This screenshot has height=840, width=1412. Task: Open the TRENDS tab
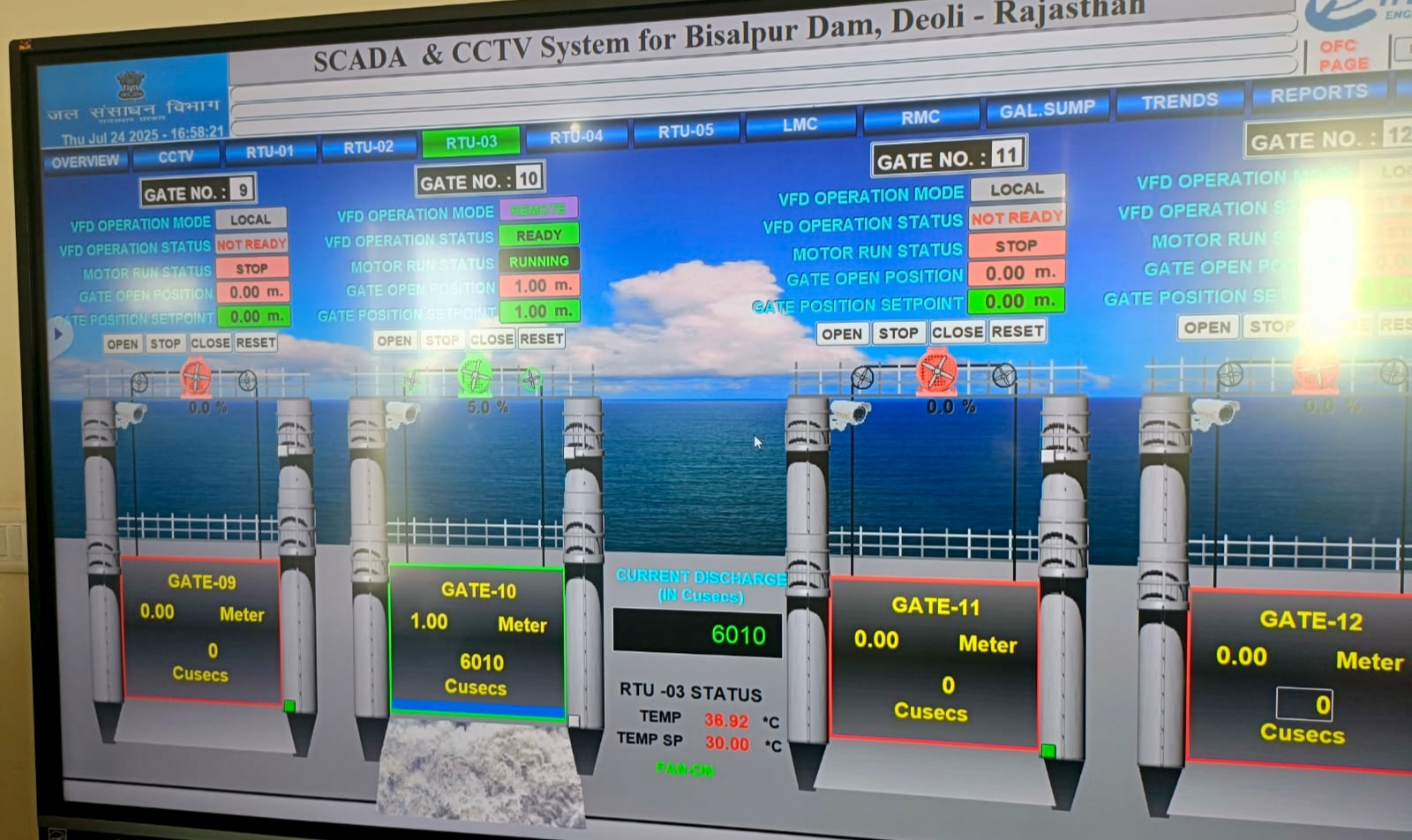point(1179,101)
